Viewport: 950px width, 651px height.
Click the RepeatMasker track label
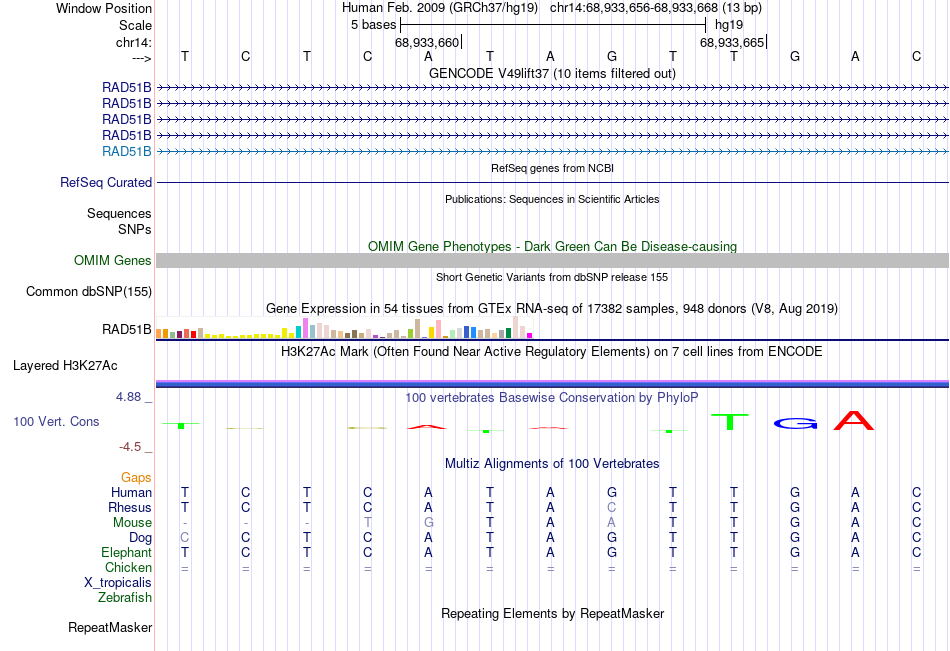pos(110,627)
